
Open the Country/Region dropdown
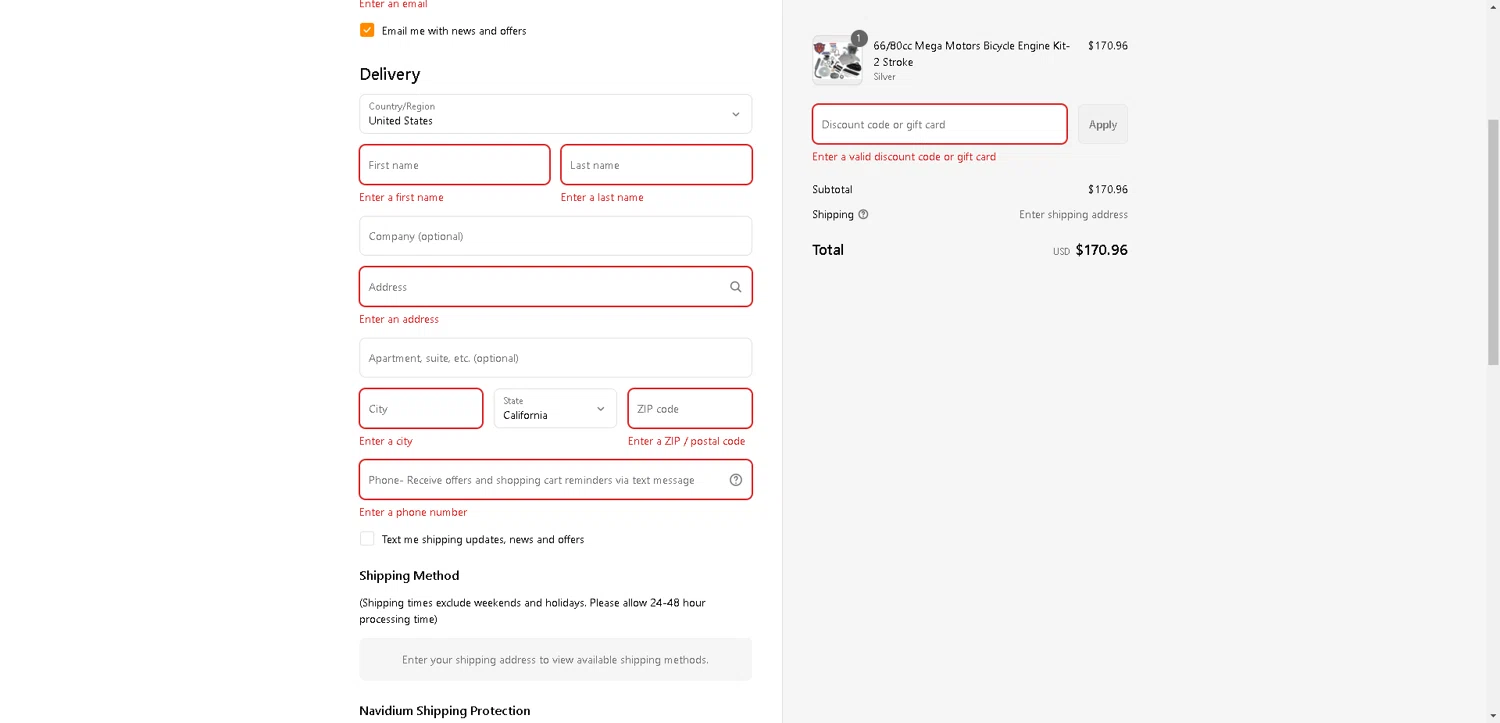(x=555, y=114)
